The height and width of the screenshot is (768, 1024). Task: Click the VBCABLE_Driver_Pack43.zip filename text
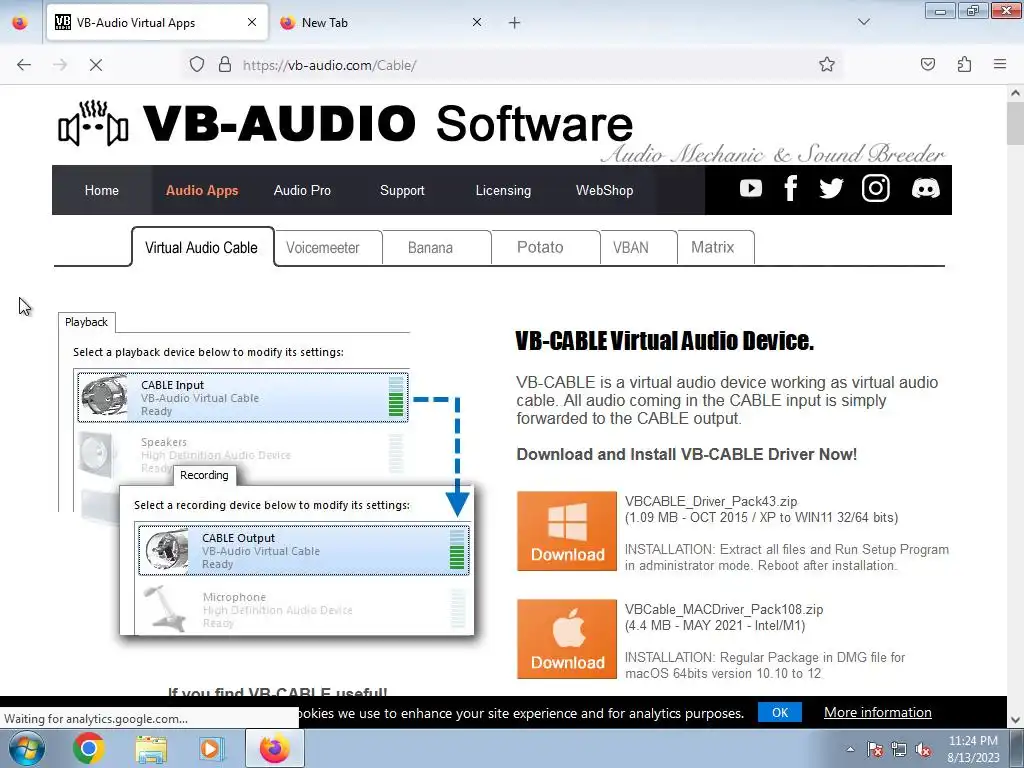tap(711, 502)
